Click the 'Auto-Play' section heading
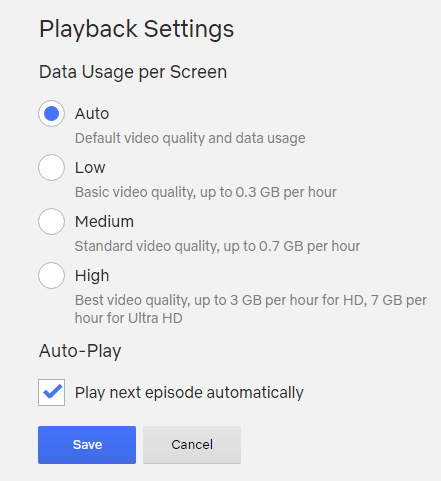This screenshot has height=481, width=441. [80, 351]
